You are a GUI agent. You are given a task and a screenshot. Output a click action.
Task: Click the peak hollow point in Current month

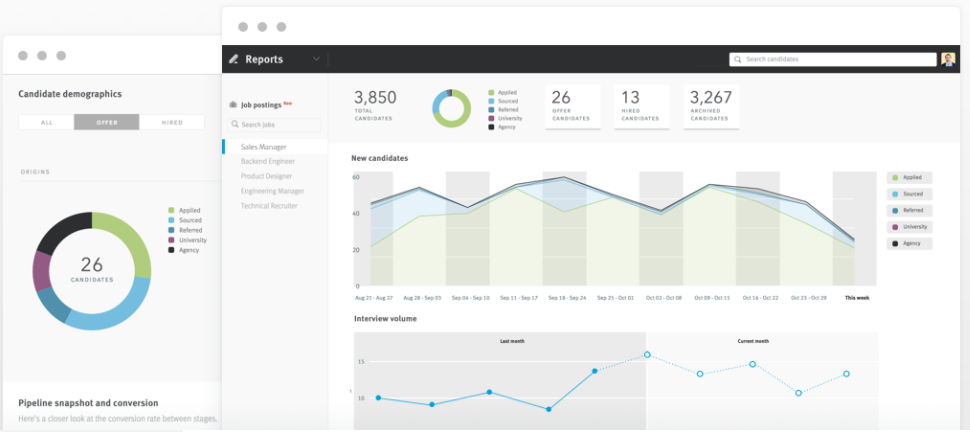click(647, 355)
